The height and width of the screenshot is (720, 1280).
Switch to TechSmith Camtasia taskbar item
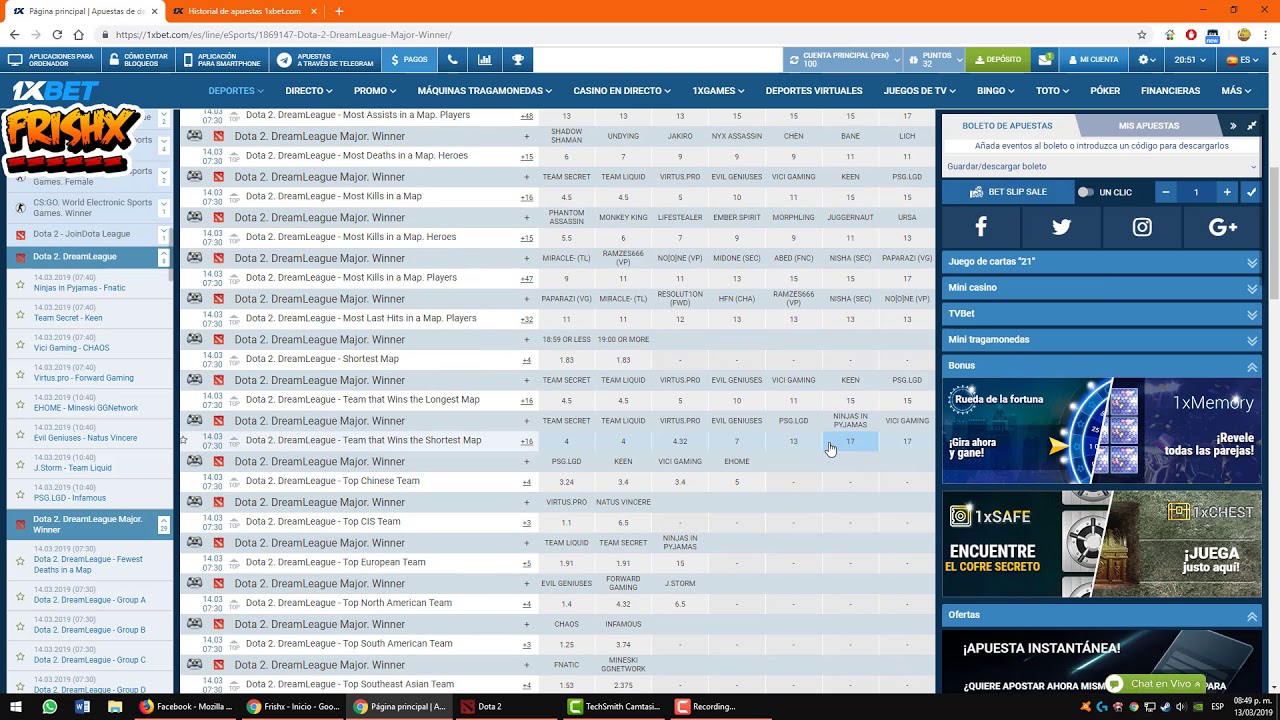(x=613, y=706)
